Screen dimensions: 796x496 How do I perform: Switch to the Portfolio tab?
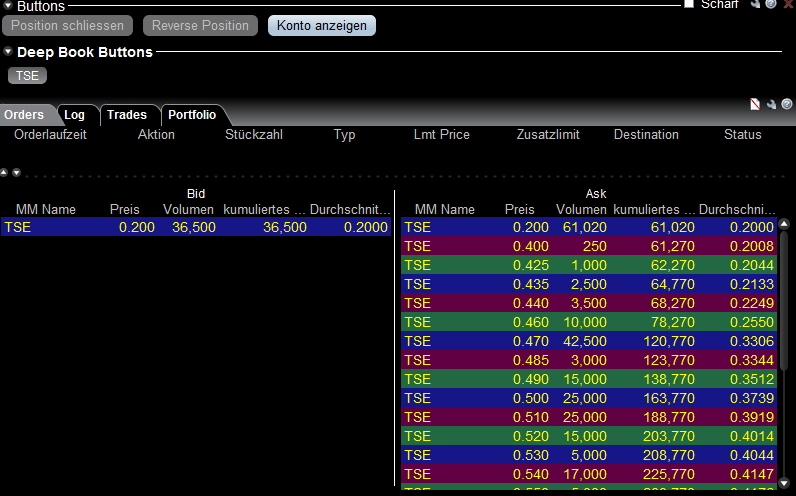(x=192, y=115)
